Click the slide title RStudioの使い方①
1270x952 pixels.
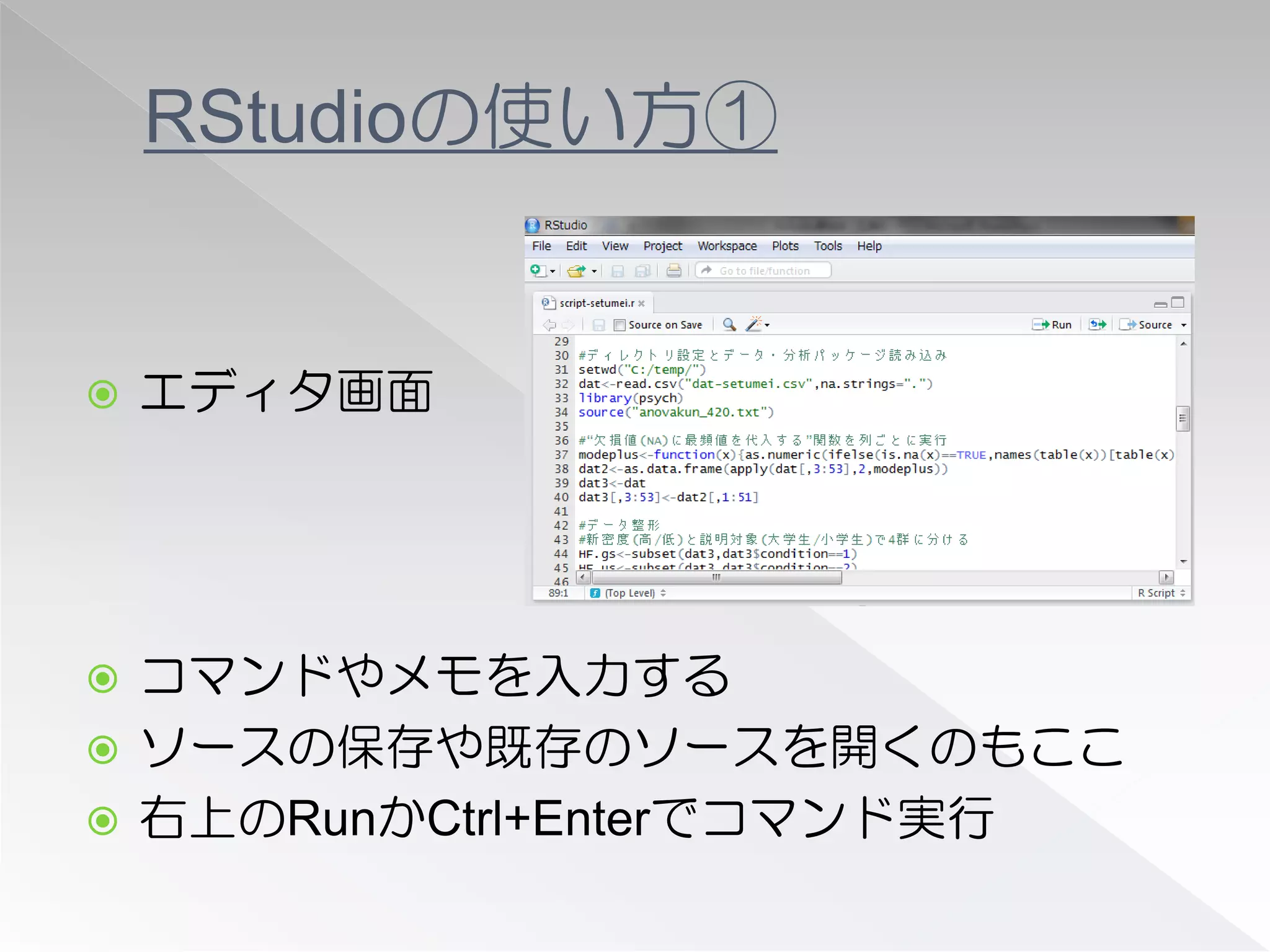click(x=460, y=117)
